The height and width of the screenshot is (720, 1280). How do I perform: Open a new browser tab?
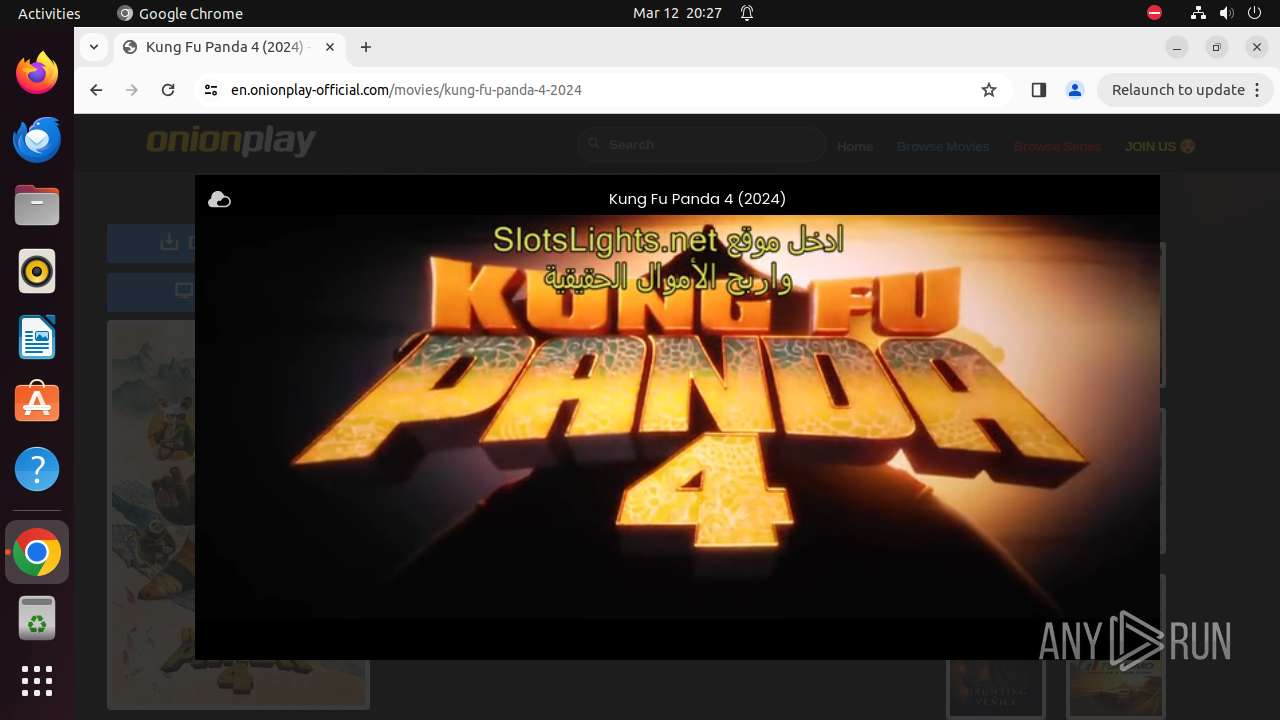point(366,47)
